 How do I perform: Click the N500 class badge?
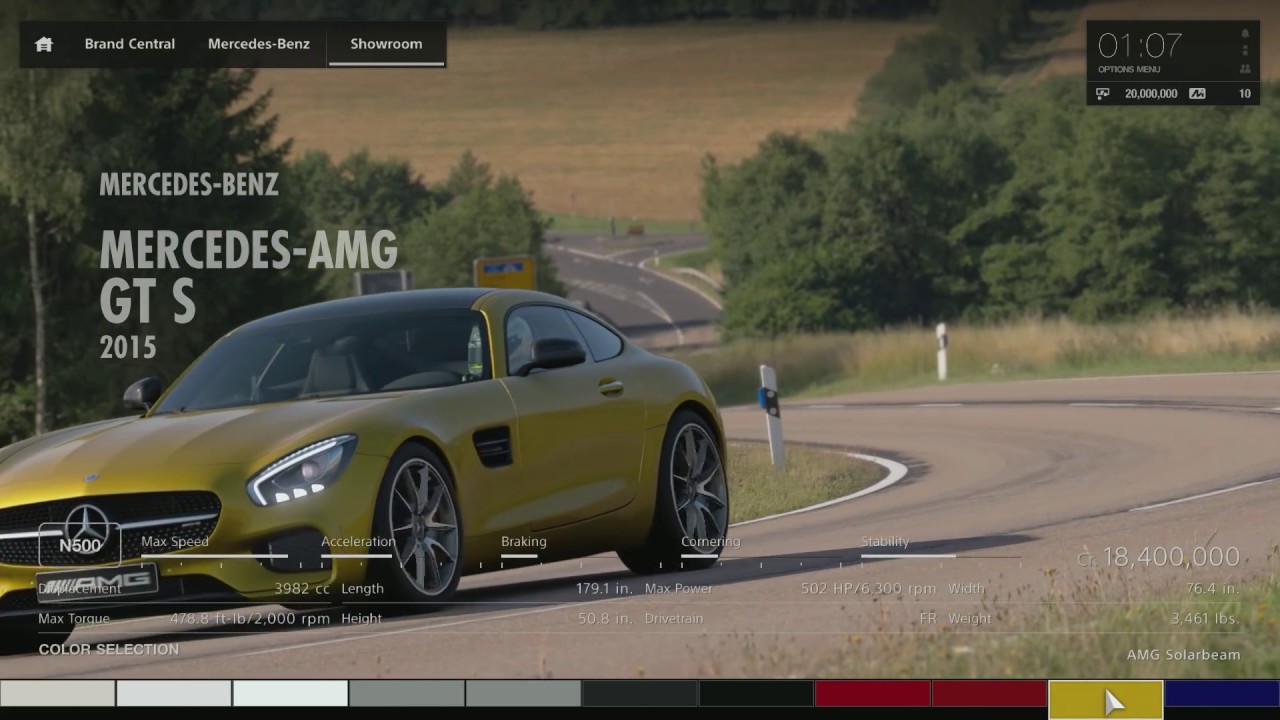tap(80, 545)
